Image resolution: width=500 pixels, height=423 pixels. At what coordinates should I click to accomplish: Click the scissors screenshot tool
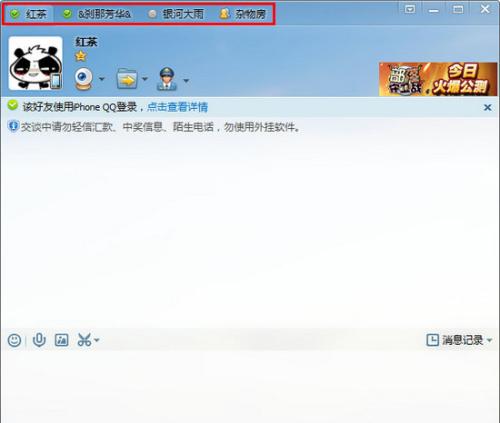click(x=84, y=340)
